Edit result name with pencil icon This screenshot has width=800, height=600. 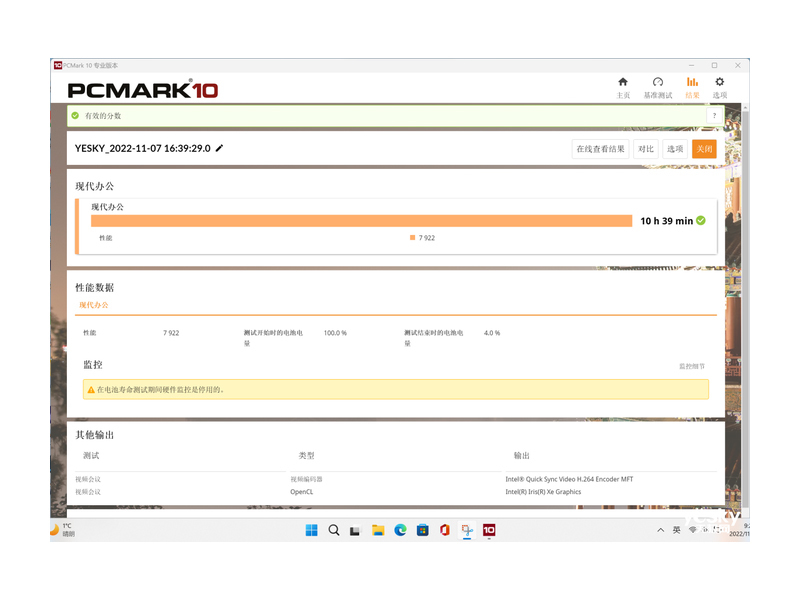click(x=219, y=148)
